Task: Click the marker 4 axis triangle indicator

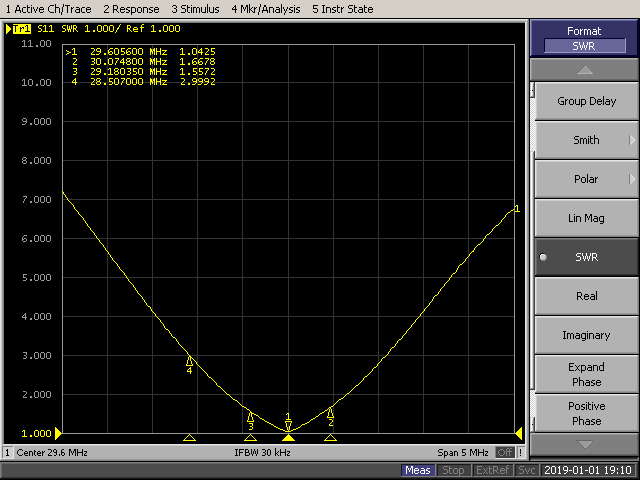Action: point(189,438)
